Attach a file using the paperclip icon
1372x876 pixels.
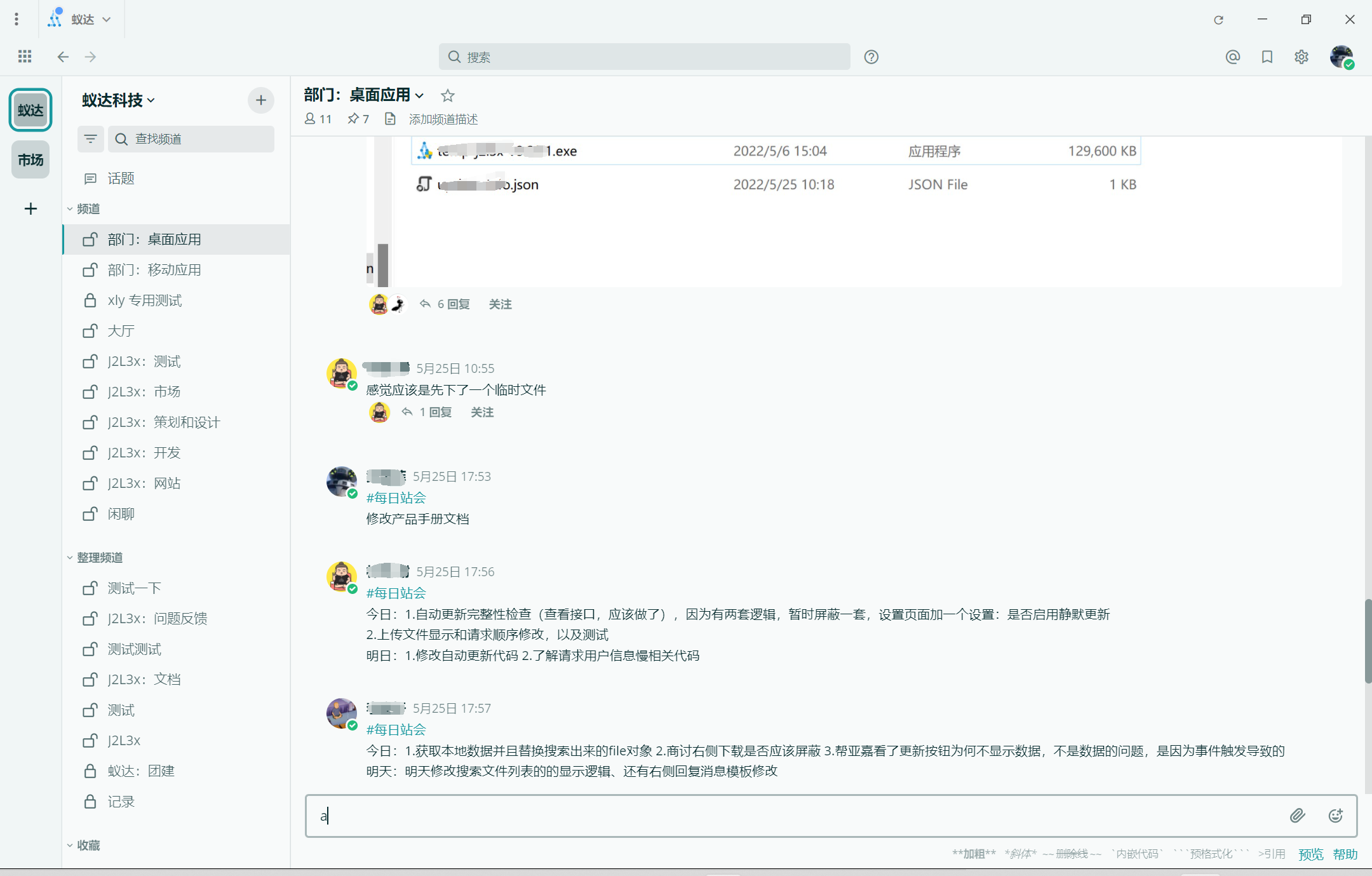point(1298,815)
